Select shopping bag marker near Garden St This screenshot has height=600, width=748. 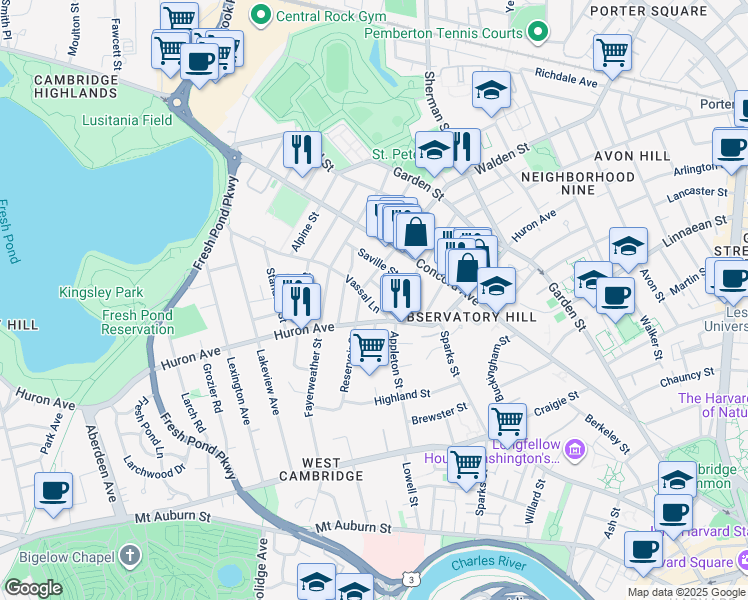tap(416, 235)
